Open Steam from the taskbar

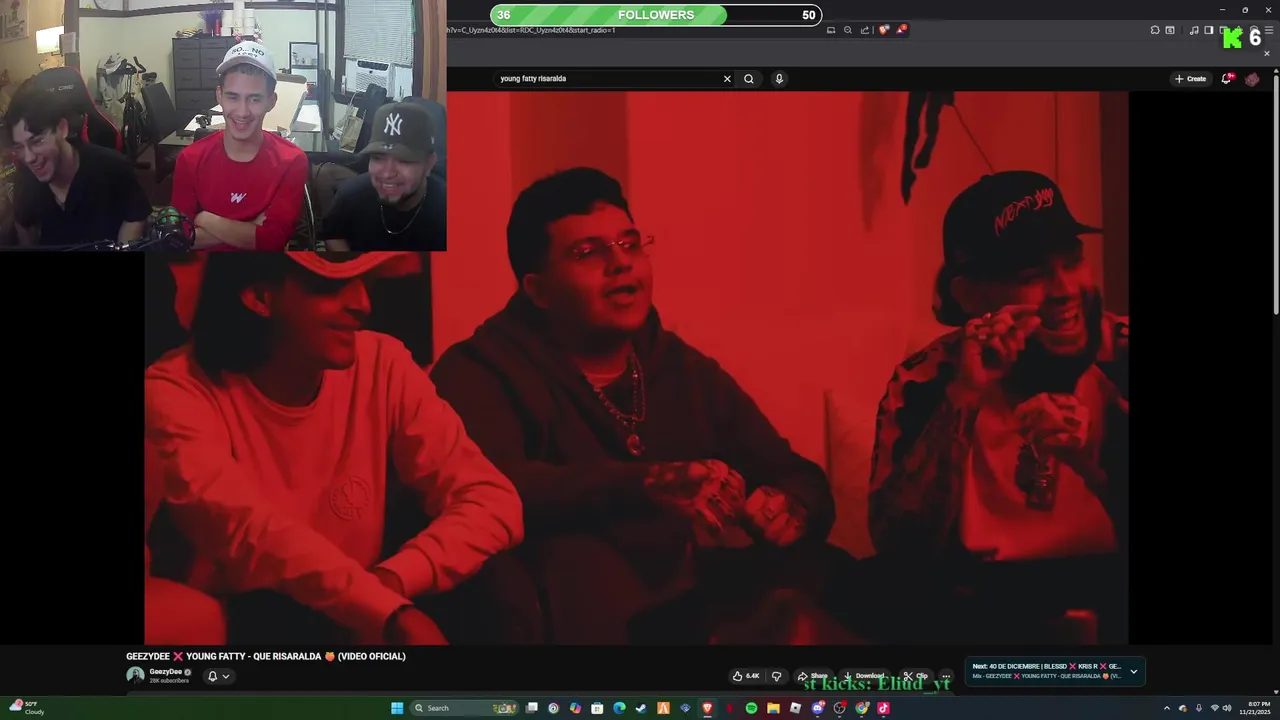coord(641,708)
